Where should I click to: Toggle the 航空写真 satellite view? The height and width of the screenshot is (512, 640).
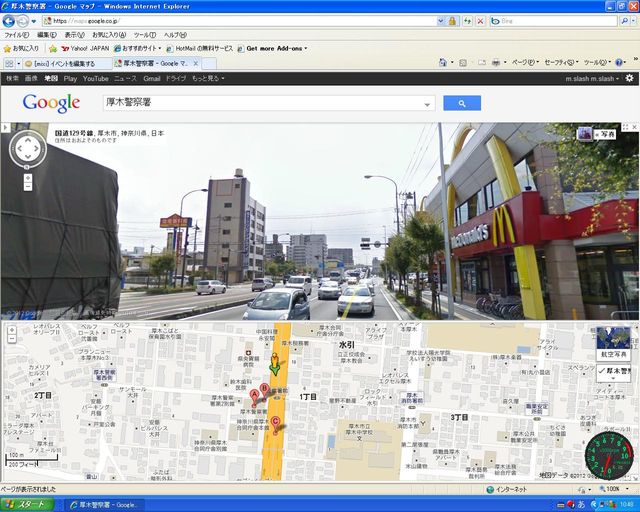(613, 343)
